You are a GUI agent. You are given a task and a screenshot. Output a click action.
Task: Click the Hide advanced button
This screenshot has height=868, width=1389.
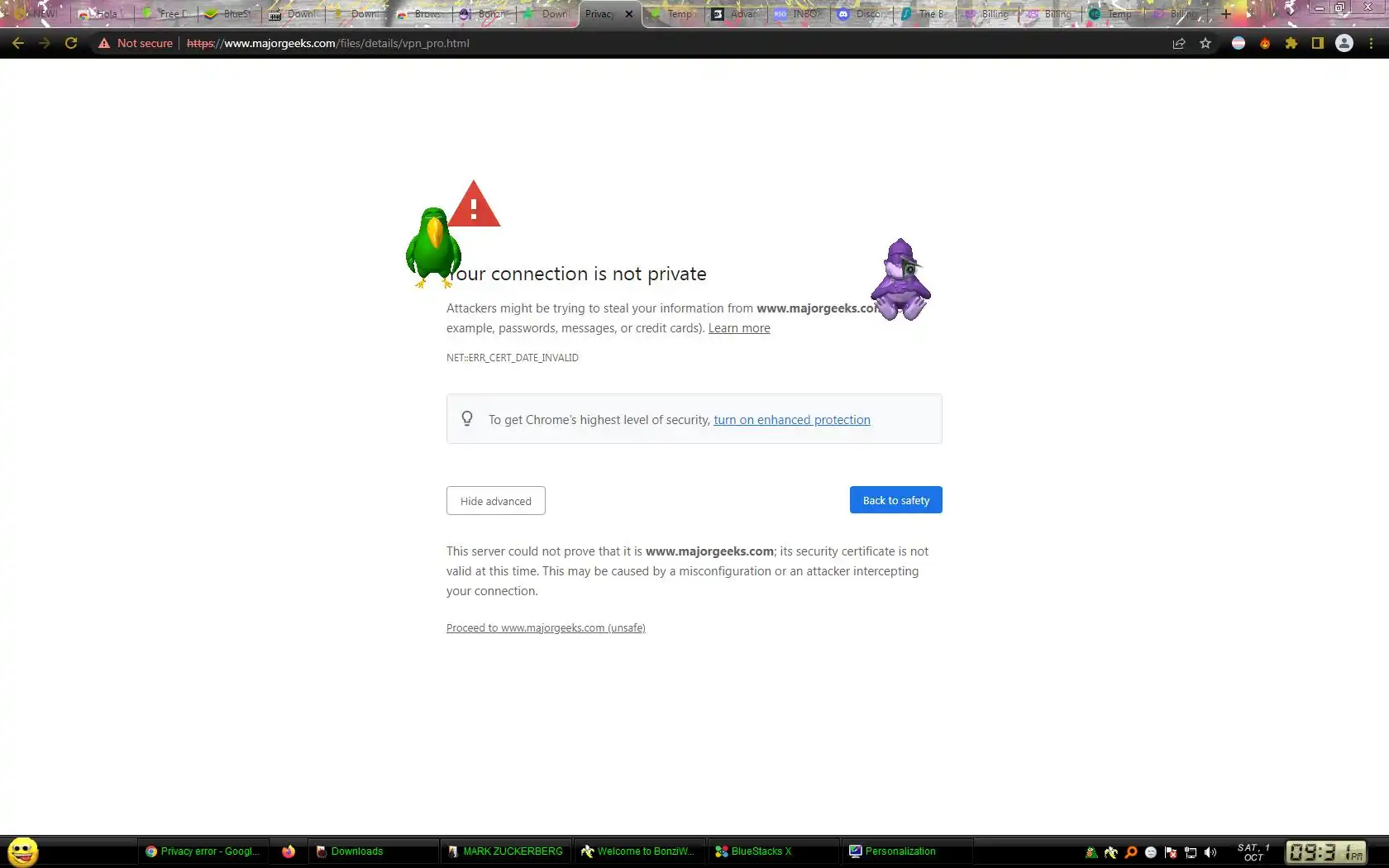click(x=496, y=501)
